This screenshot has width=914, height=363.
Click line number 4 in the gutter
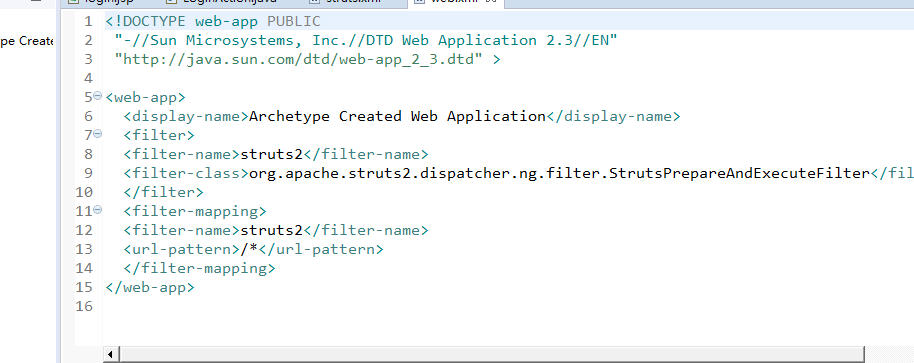88,78
